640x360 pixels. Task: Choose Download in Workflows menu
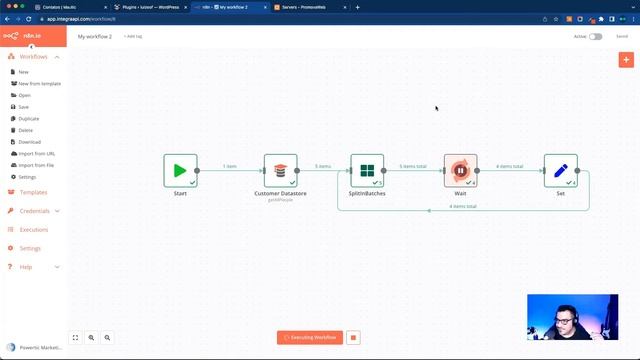click(29, 142)
